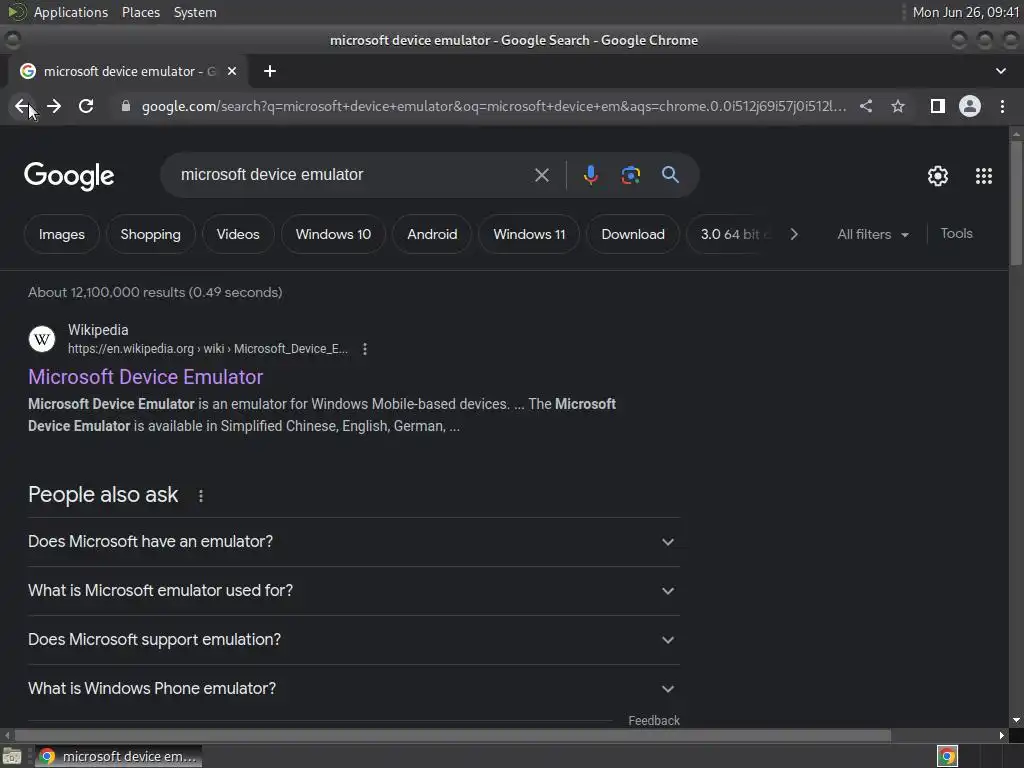
Task: Click the horizontal scrollbar thumb
Action: pyautogui.click(x=452, y=735)
